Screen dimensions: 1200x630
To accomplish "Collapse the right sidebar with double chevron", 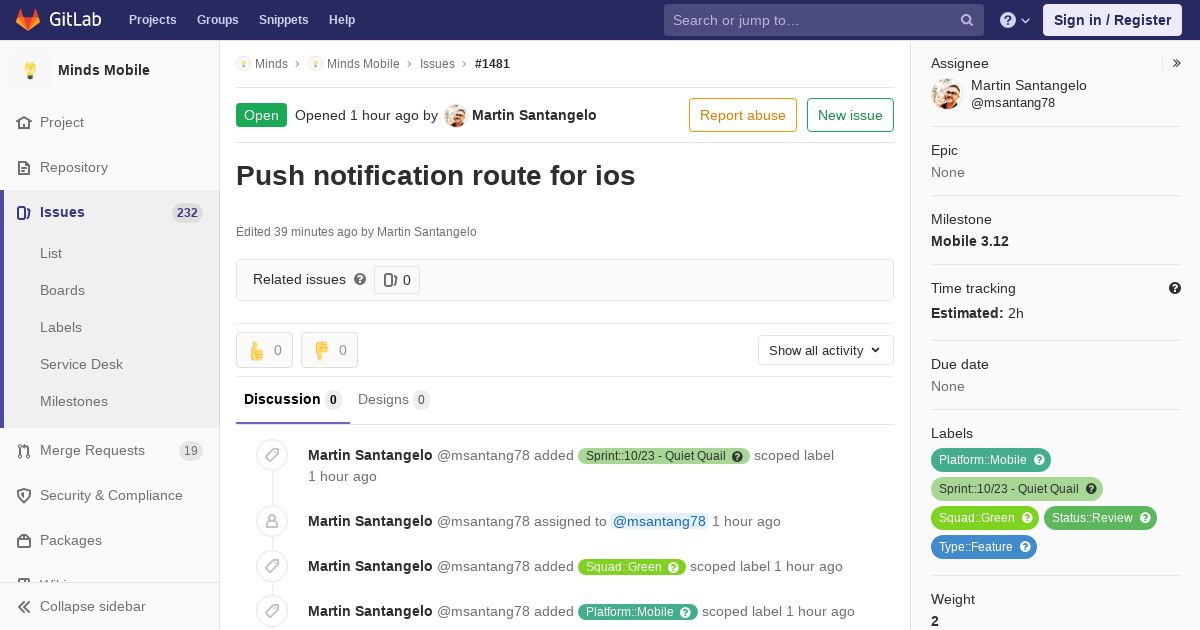I will tap(1177, 63).
